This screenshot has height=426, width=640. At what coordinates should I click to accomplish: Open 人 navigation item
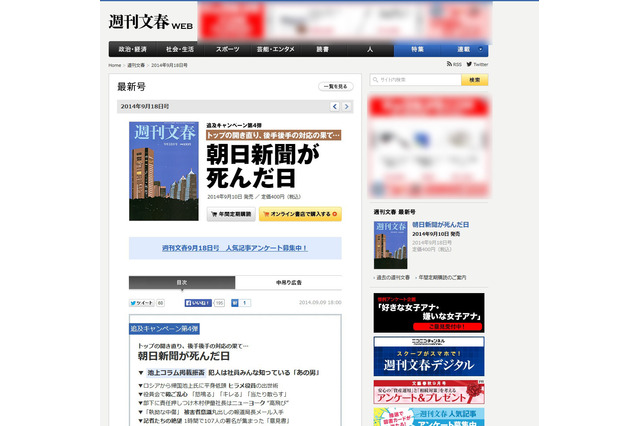pos(370,49)
